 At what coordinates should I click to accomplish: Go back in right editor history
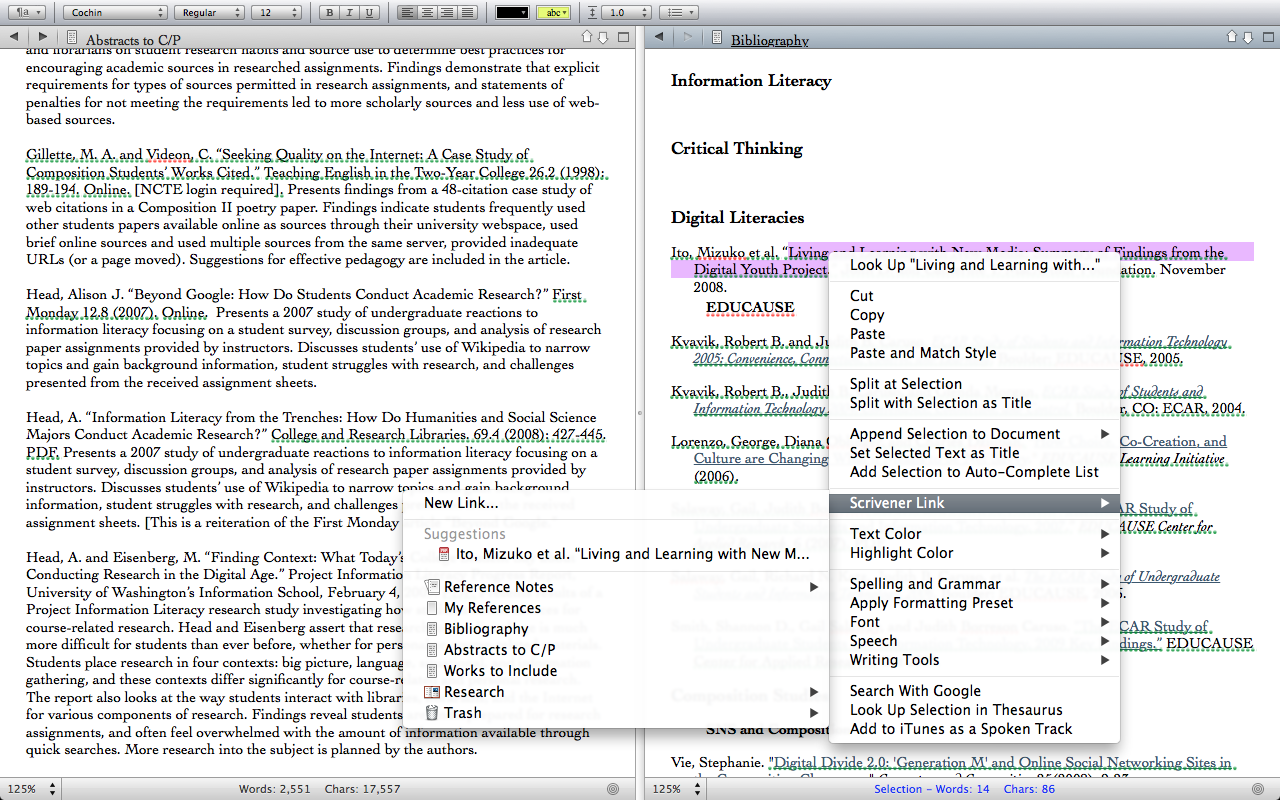[x=659, y=37]
